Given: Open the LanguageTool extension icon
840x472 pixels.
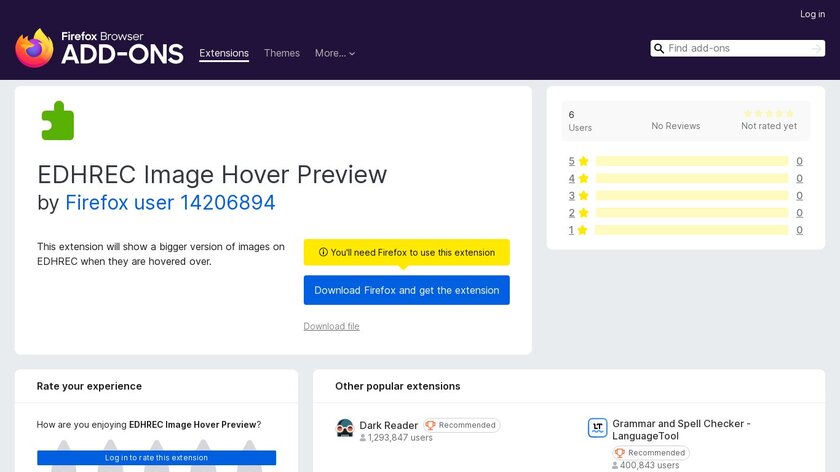Looking at the screenshot, I should 597,428.
